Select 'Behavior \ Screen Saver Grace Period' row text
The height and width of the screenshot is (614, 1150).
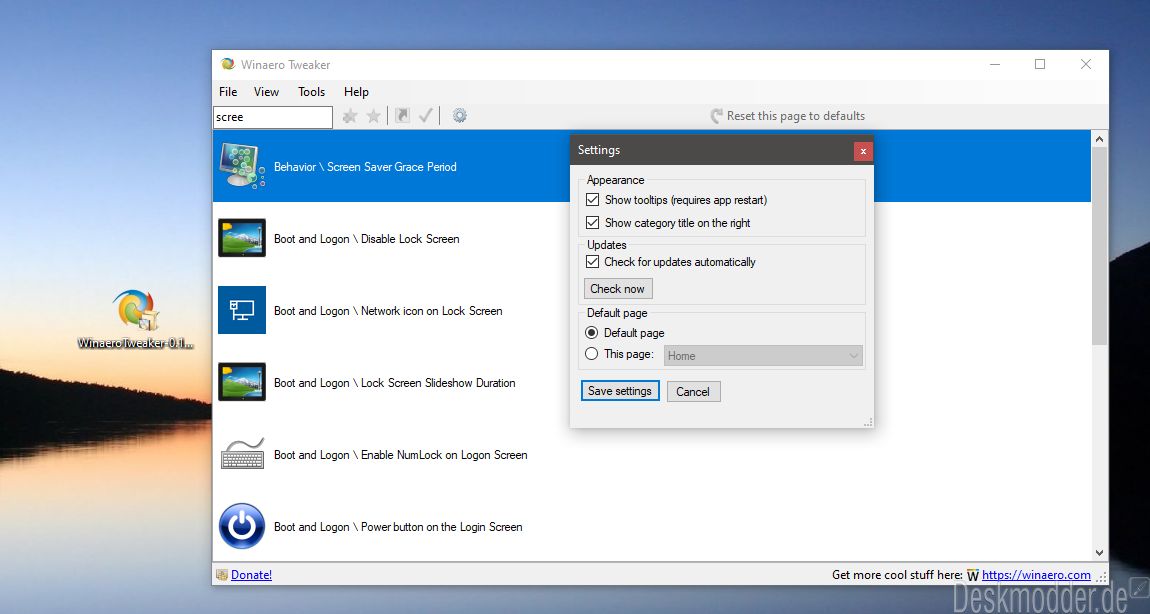coord(365,167)
